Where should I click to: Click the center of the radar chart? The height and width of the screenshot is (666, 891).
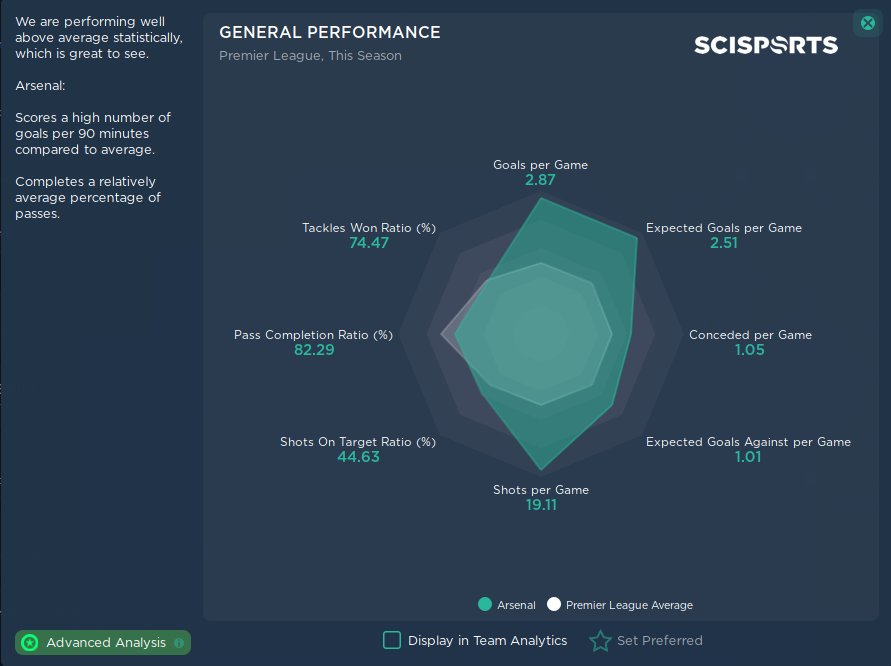tap(541, 334)
